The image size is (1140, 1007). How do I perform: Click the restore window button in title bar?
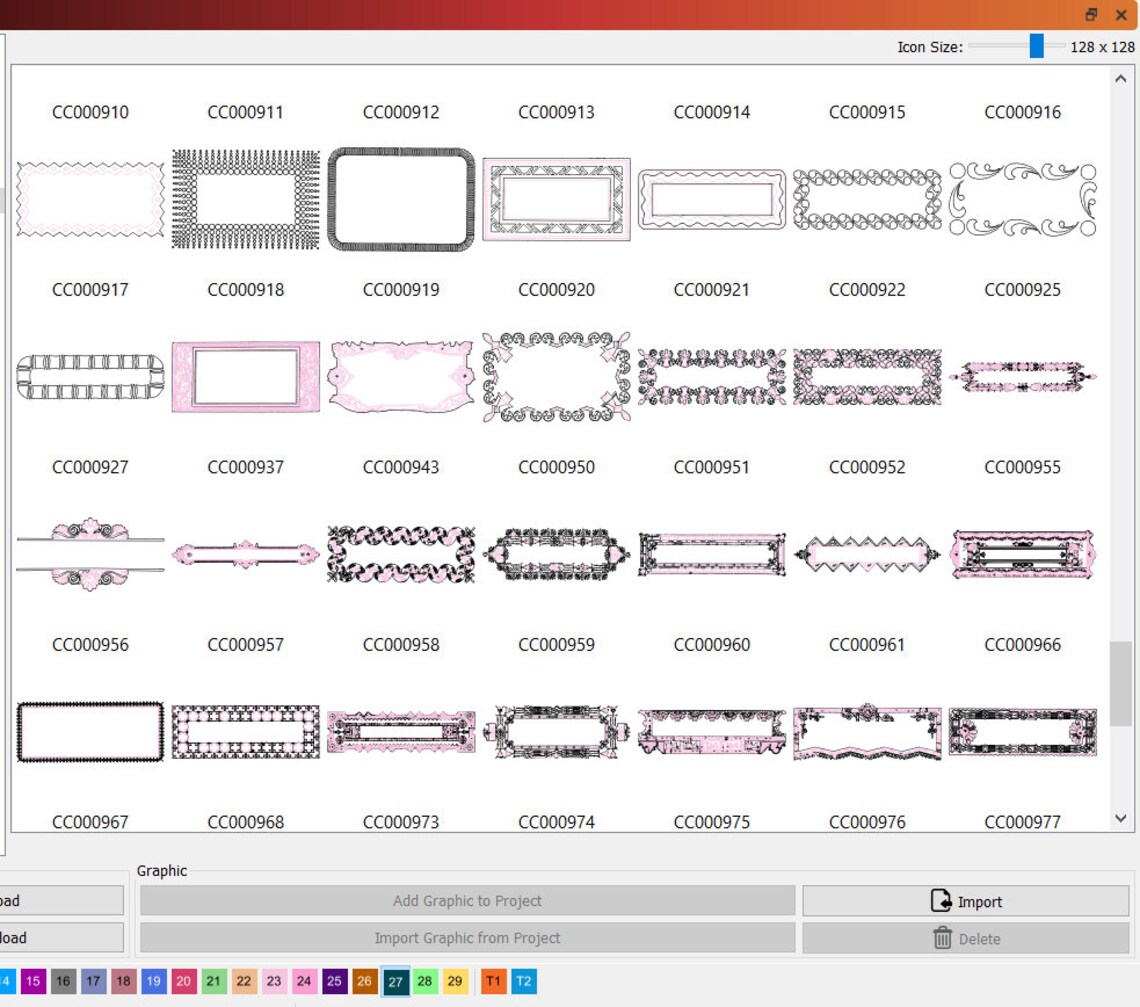pos(1091,15)
